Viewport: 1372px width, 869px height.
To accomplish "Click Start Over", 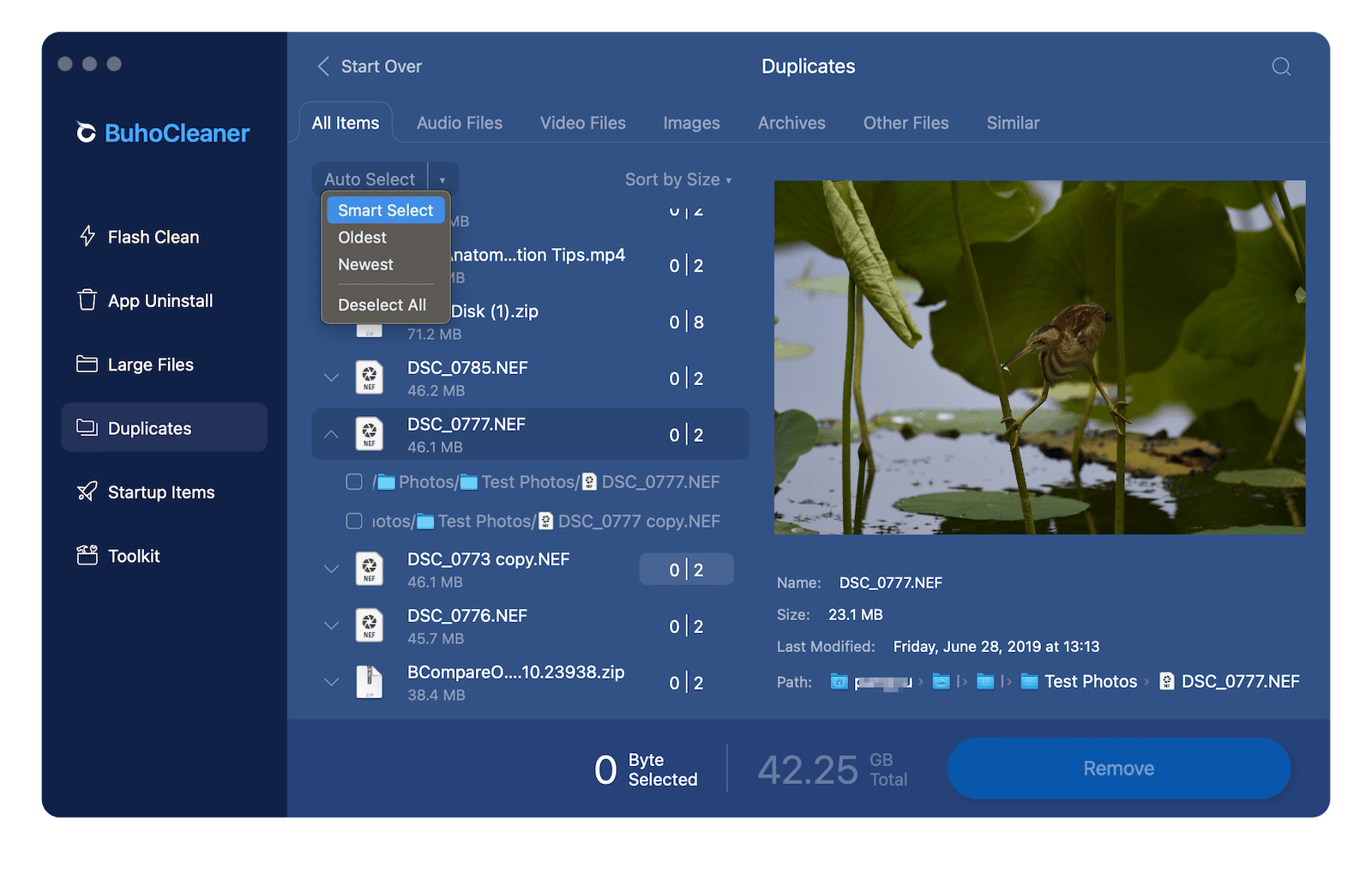I will pos(382,67).
